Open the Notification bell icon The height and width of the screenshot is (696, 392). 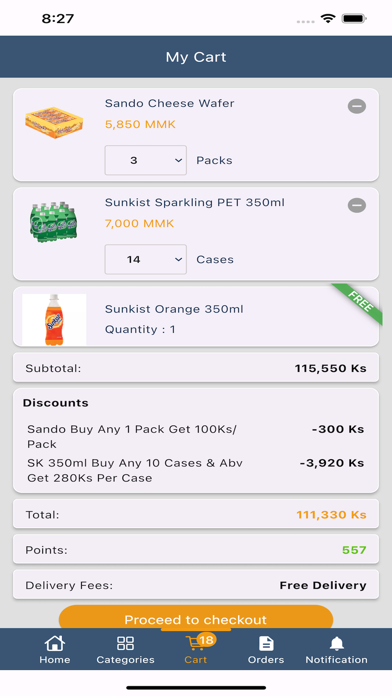tap(337, 643)
